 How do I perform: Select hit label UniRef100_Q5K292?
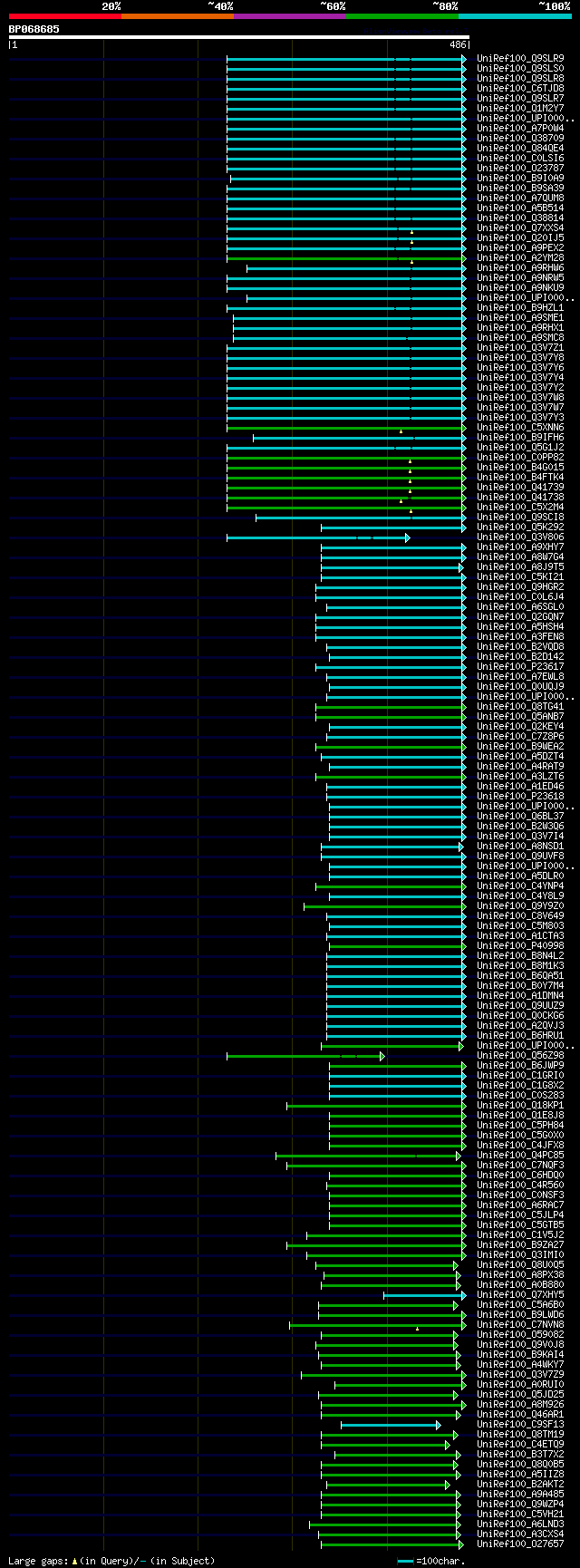click(x=520, y=528)
